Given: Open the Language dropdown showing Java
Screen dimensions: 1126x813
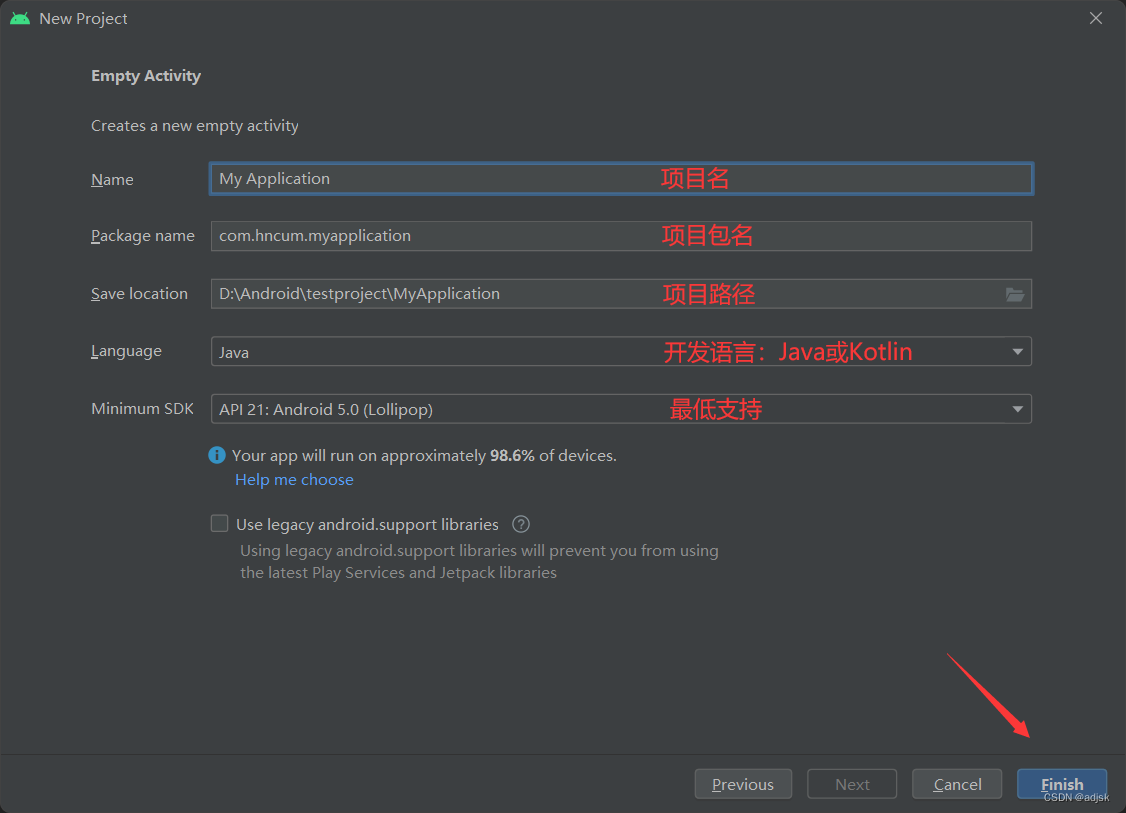Looking at the screenshot, I should [x=621, y=351].
